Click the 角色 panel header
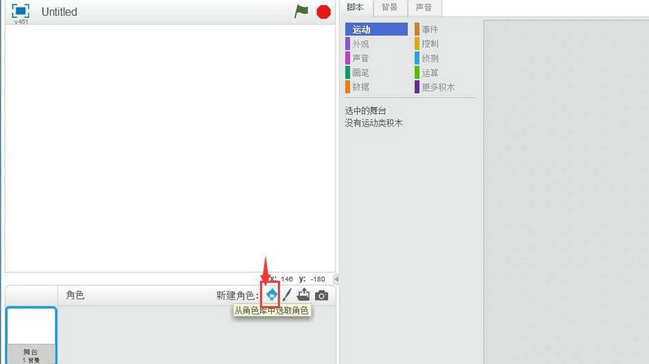 coord(75,295)
